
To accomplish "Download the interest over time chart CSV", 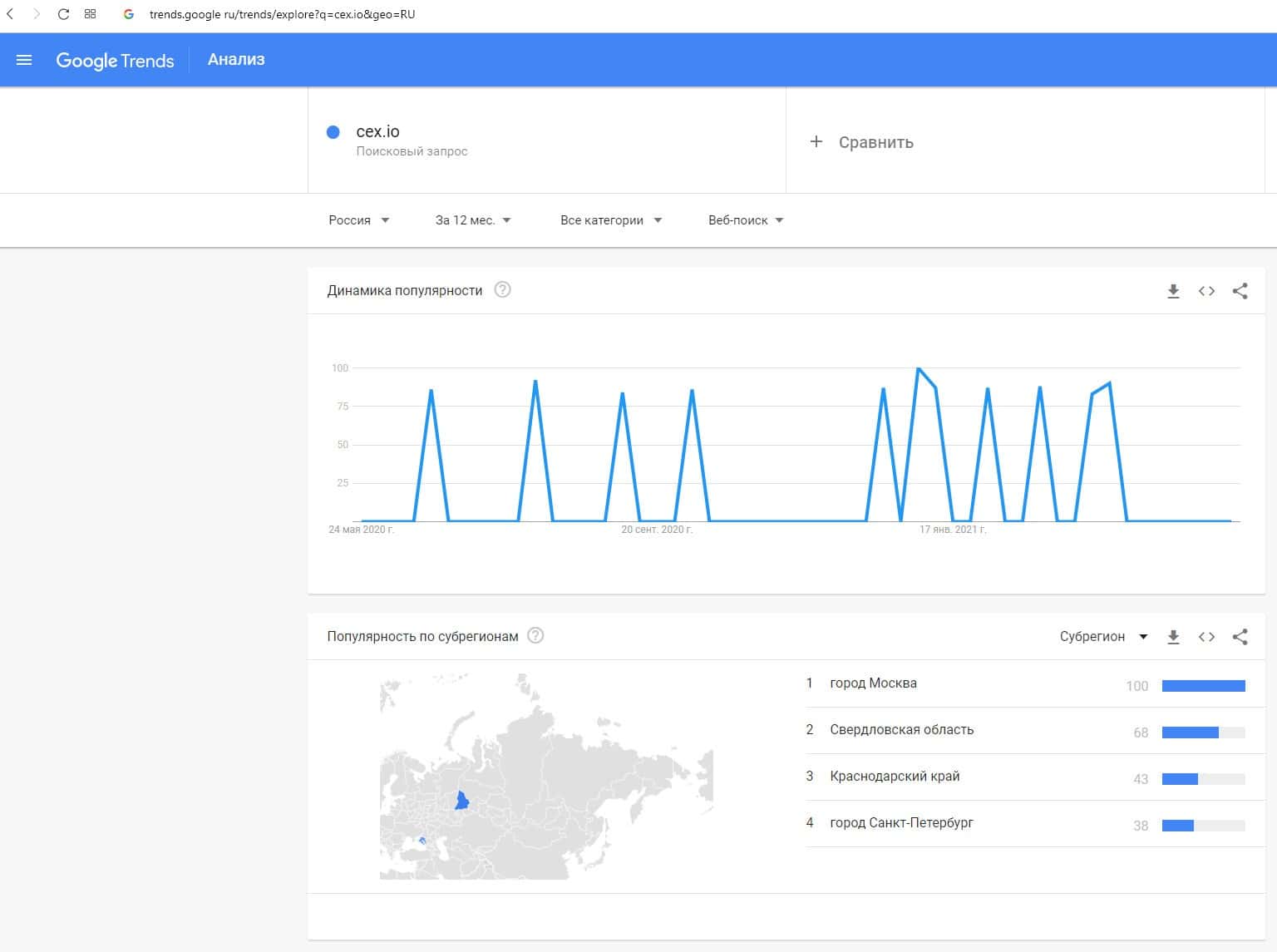I will click(x=1173, y=291).
